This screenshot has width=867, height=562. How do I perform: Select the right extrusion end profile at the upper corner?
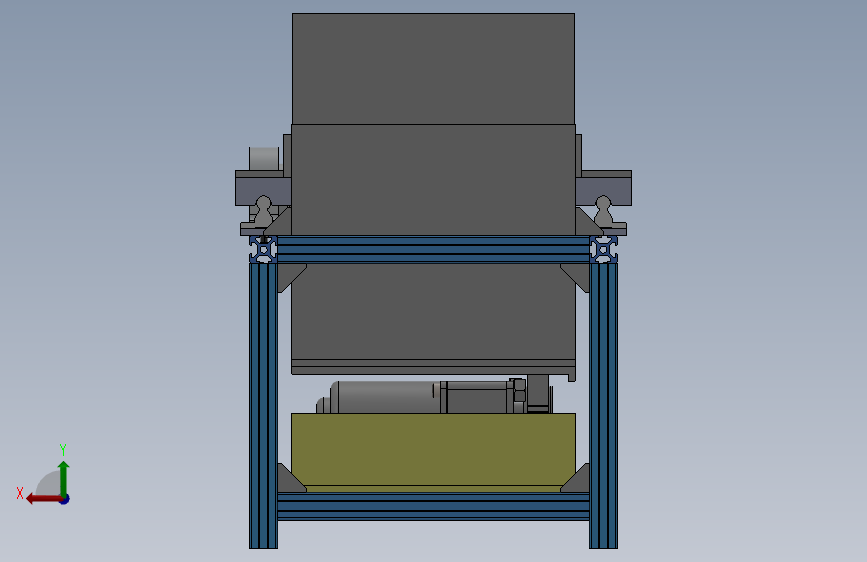point(603,249)
